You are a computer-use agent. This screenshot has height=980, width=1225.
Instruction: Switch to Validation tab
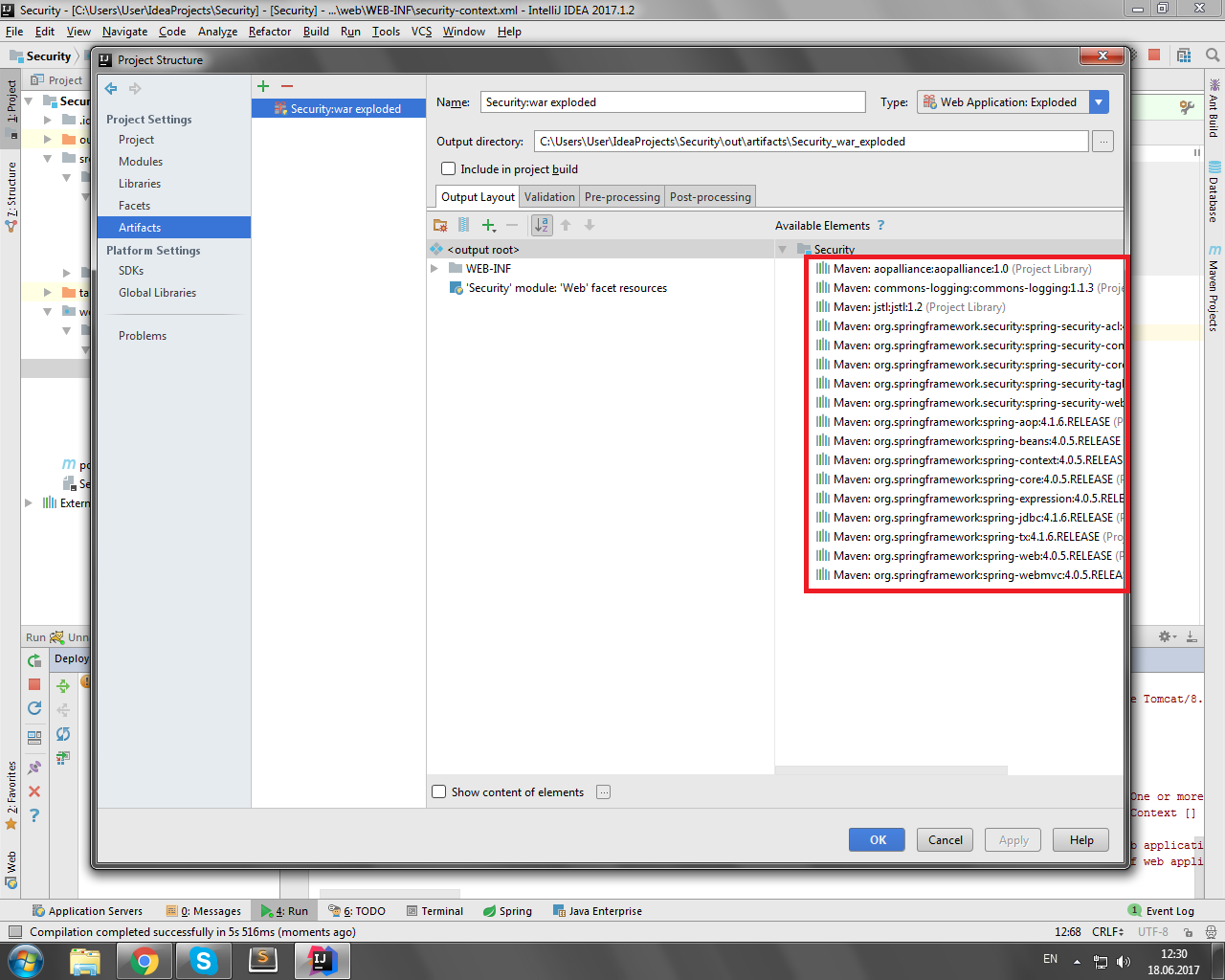coord(549,196)
